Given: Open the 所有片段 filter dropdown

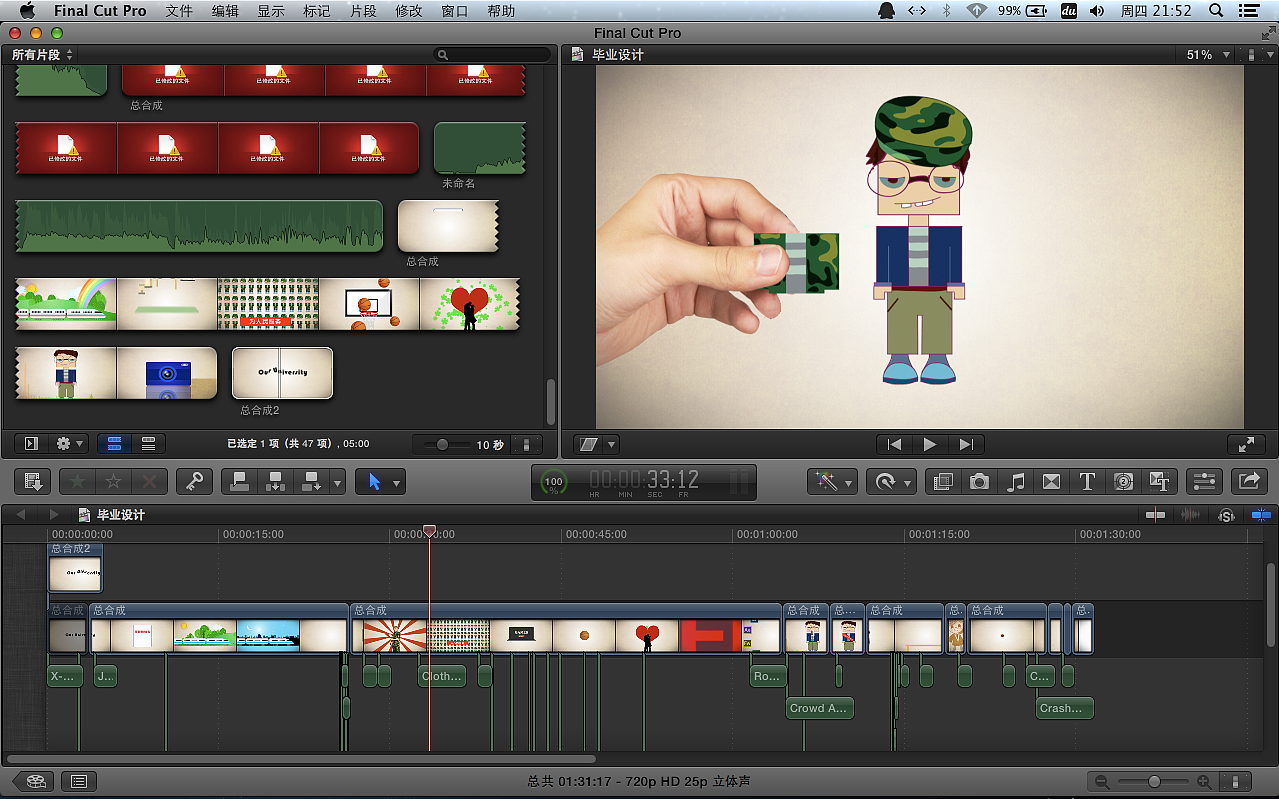Looking at the screenshot, I should click(x=42, y=55).
